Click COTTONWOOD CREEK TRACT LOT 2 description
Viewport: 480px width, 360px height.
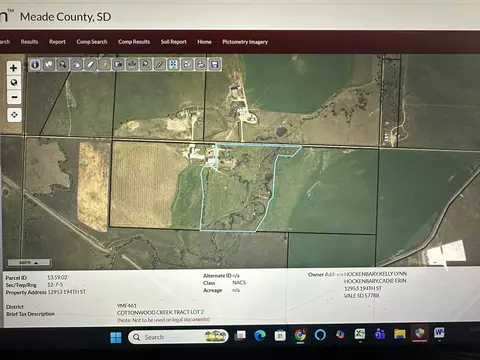(x=160, y=312)
